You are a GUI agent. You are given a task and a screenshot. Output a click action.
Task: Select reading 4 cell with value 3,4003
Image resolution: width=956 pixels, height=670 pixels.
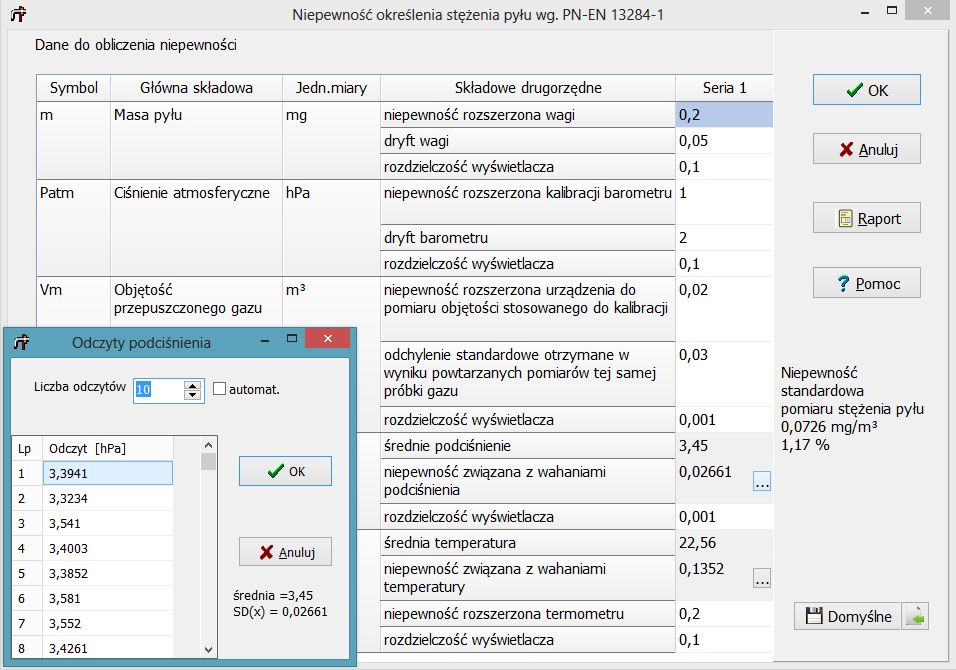click(108, 548)
